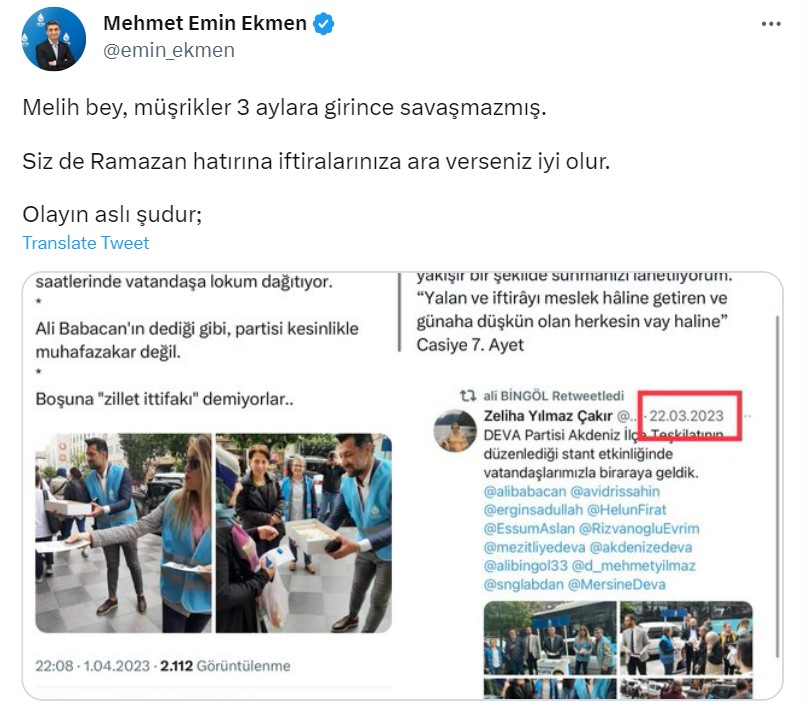The image size is (806, 706).
Task: Click the highlighted 22.03.2023 date
Action: click(x=686, y=415)
